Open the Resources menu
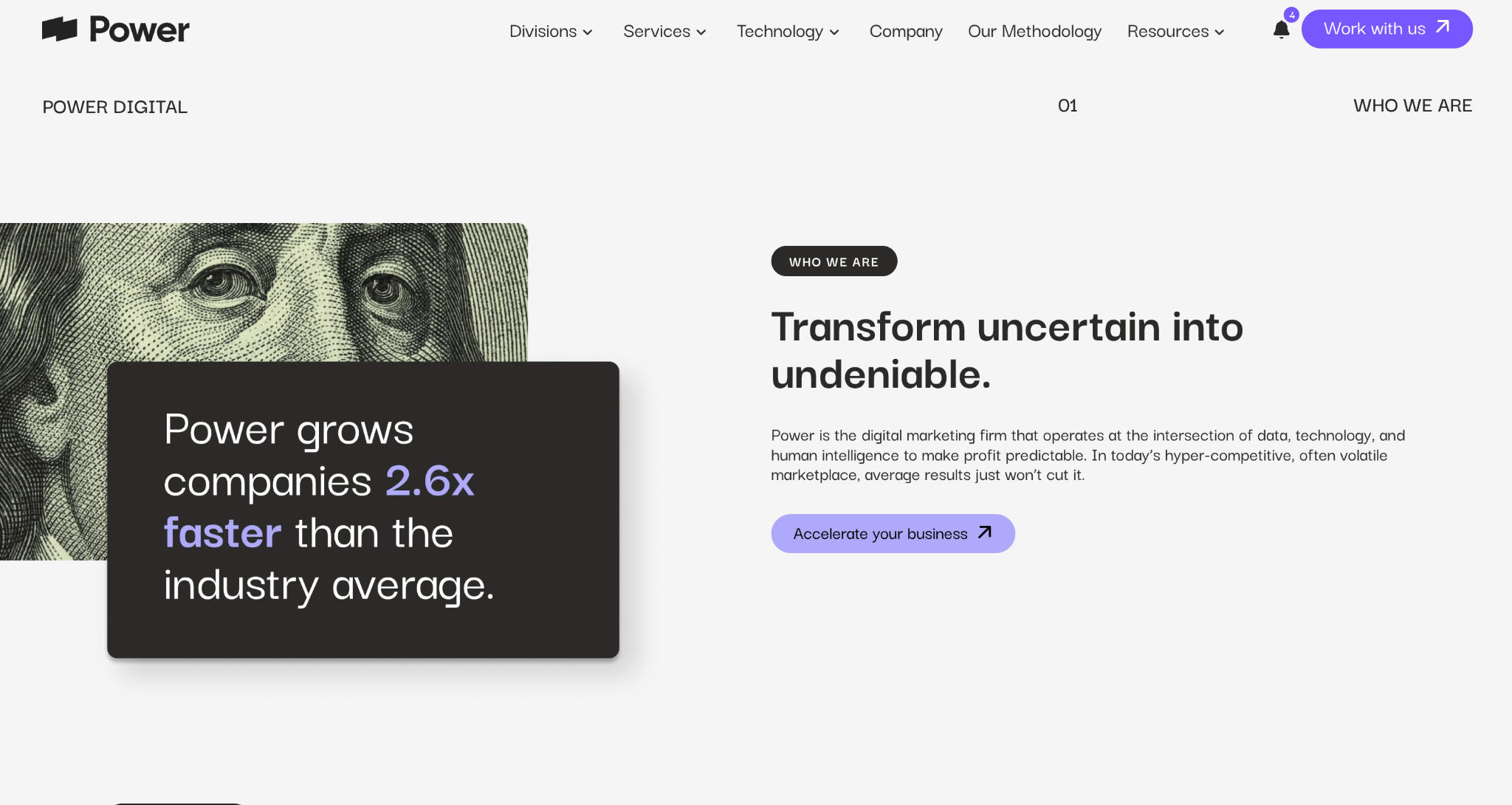 (x=1175, y=31)
